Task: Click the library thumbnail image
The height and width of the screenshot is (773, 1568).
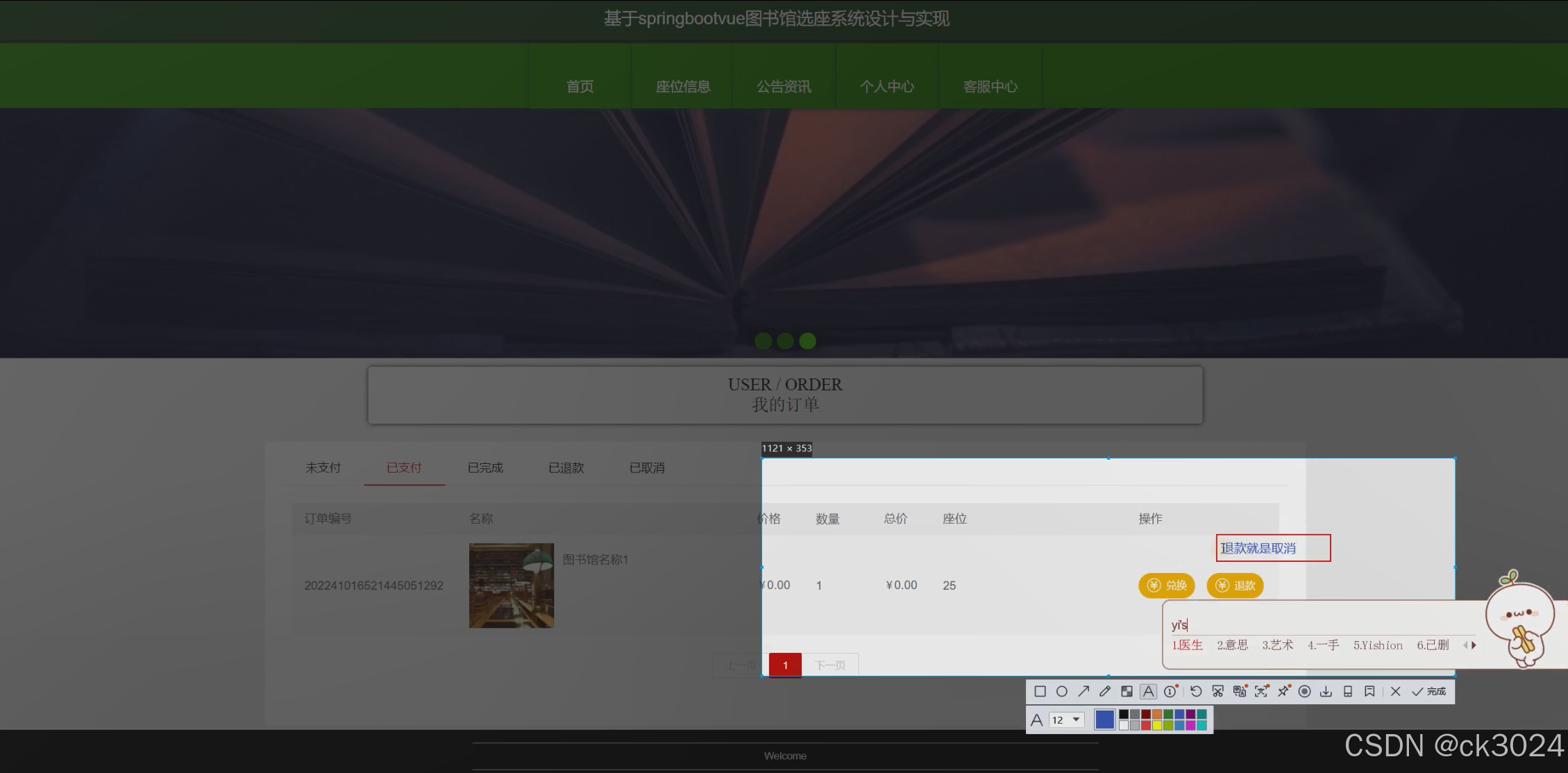Action: [x=511, y=585]
